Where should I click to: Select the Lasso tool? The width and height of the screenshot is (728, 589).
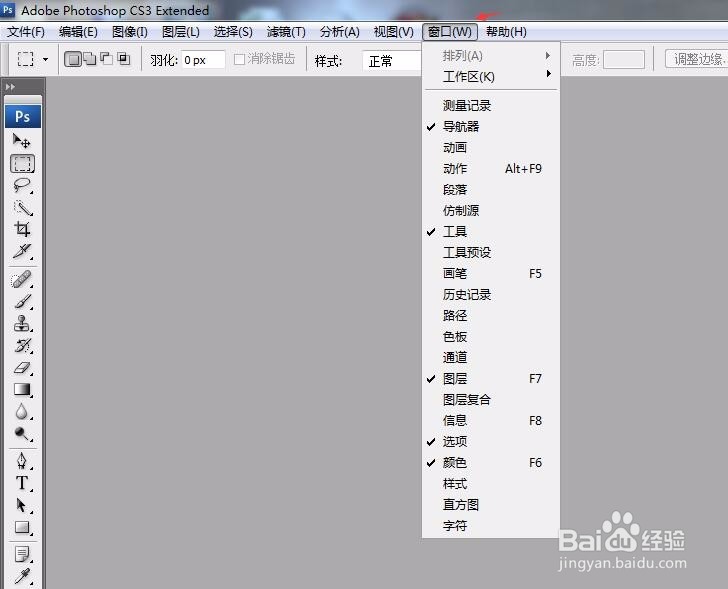point(22,185)
